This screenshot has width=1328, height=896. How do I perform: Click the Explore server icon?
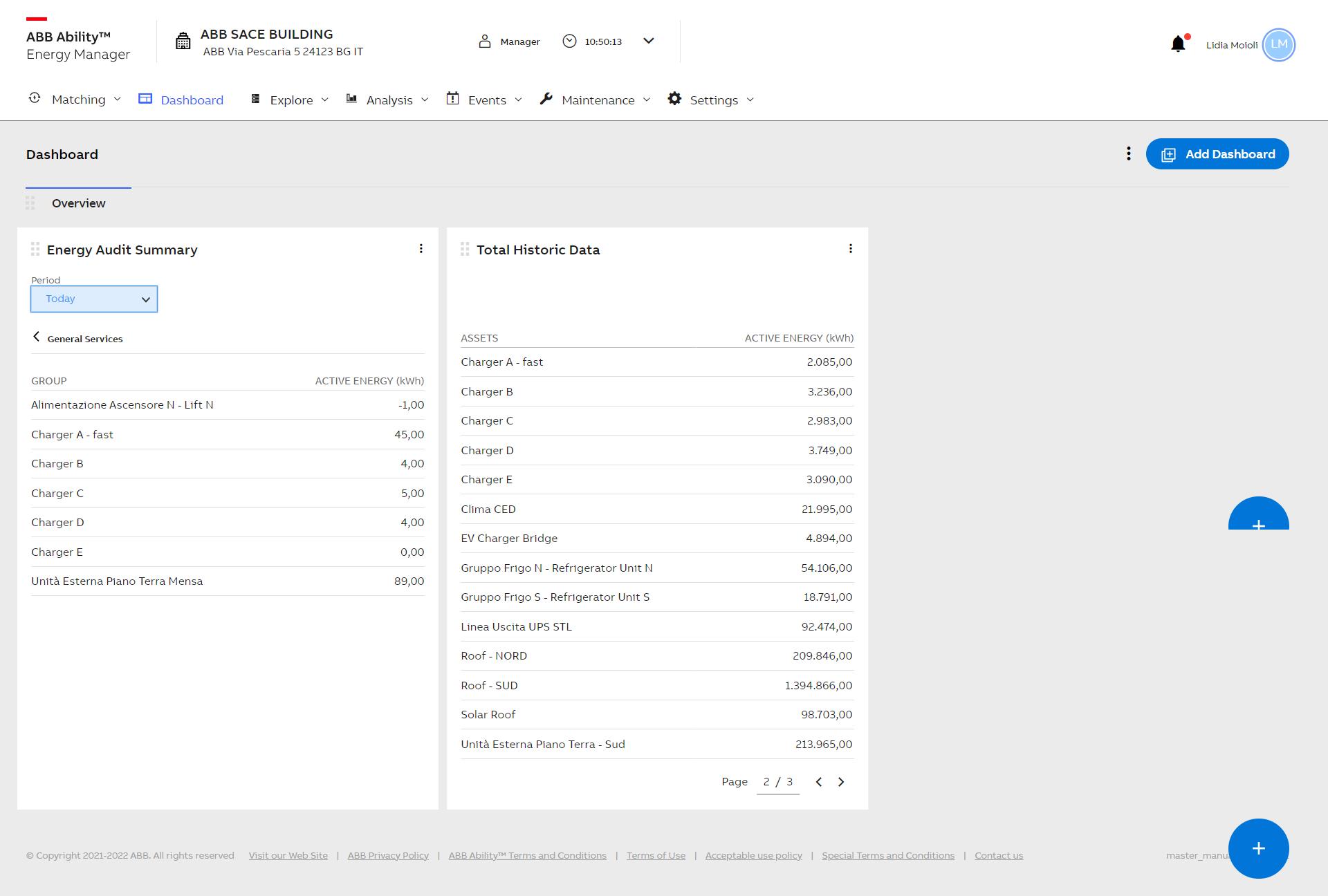(255, 99)
